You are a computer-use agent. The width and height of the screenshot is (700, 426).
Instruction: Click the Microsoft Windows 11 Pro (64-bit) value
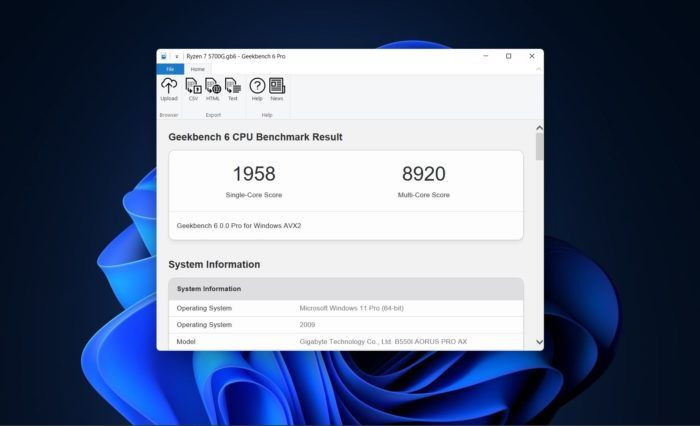351,308
